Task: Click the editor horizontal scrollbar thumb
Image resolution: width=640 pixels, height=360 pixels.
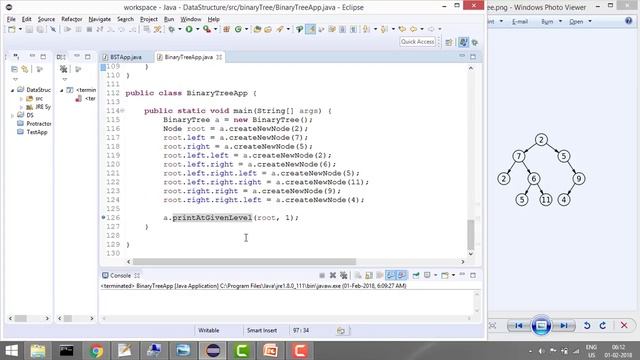Action: 244,262
